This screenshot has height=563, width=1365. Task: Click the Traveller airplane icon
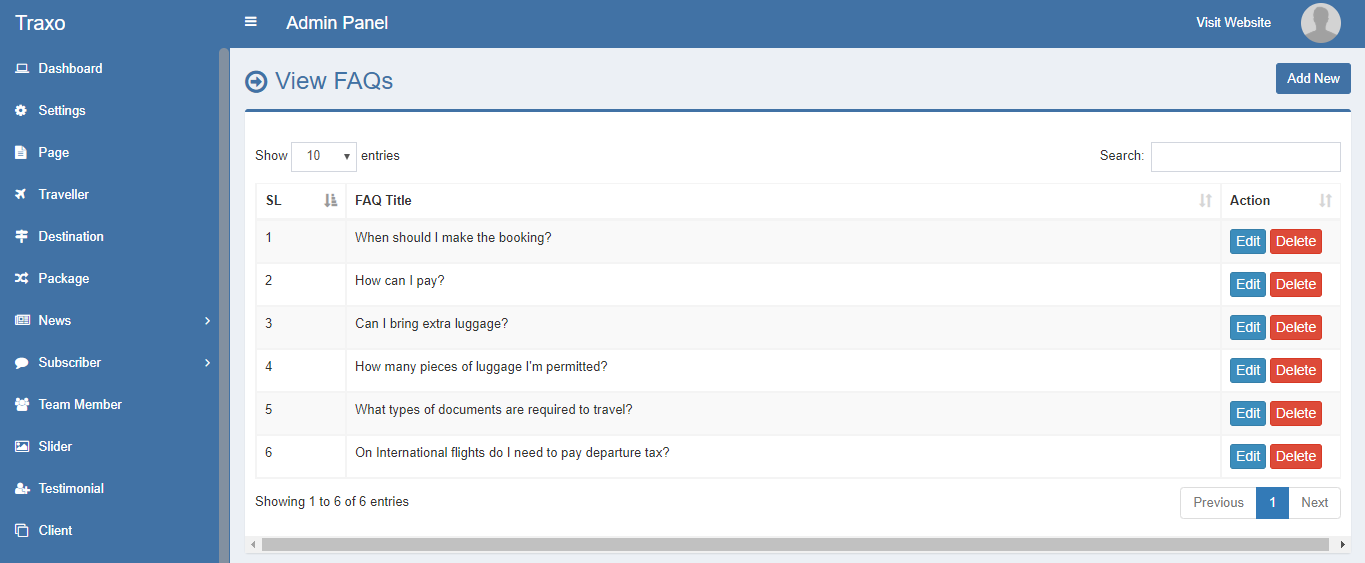pos(21,195)
